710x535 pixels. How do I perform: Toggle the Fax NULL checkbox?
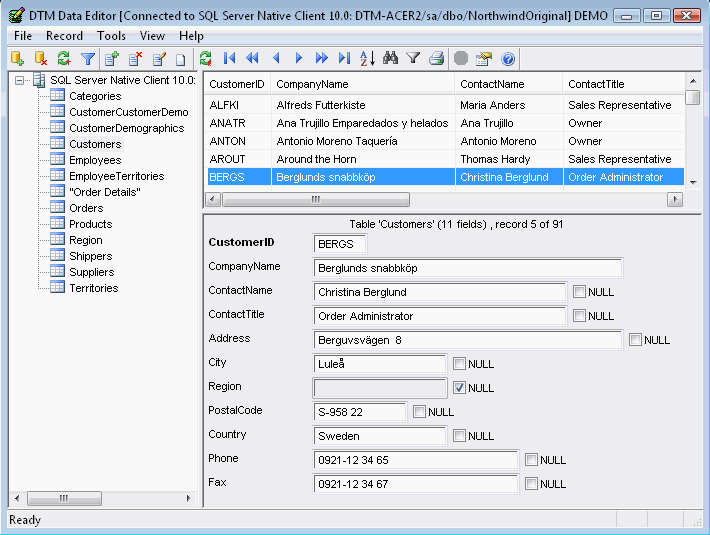tap(531, 483)
